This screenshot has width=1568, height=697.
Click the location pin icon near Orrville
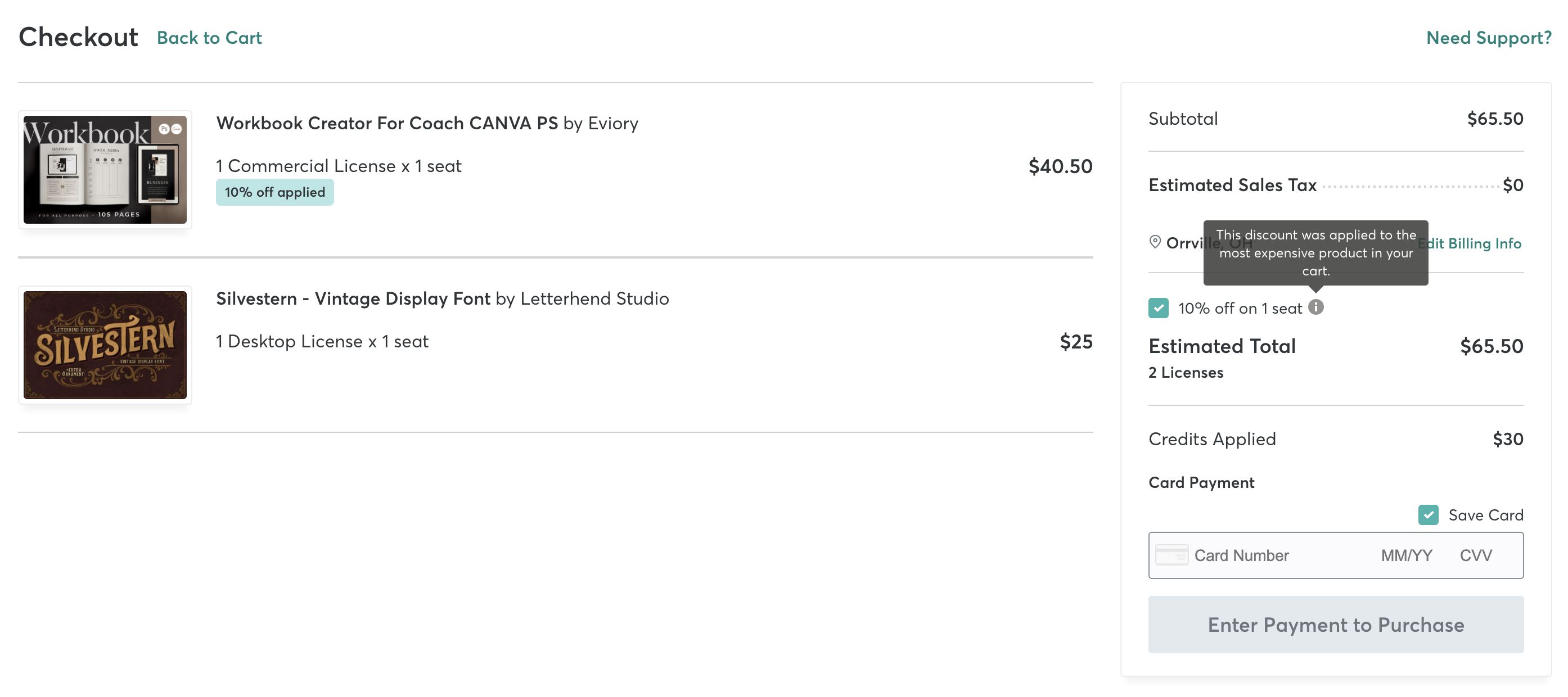(x=1154, y=242)
